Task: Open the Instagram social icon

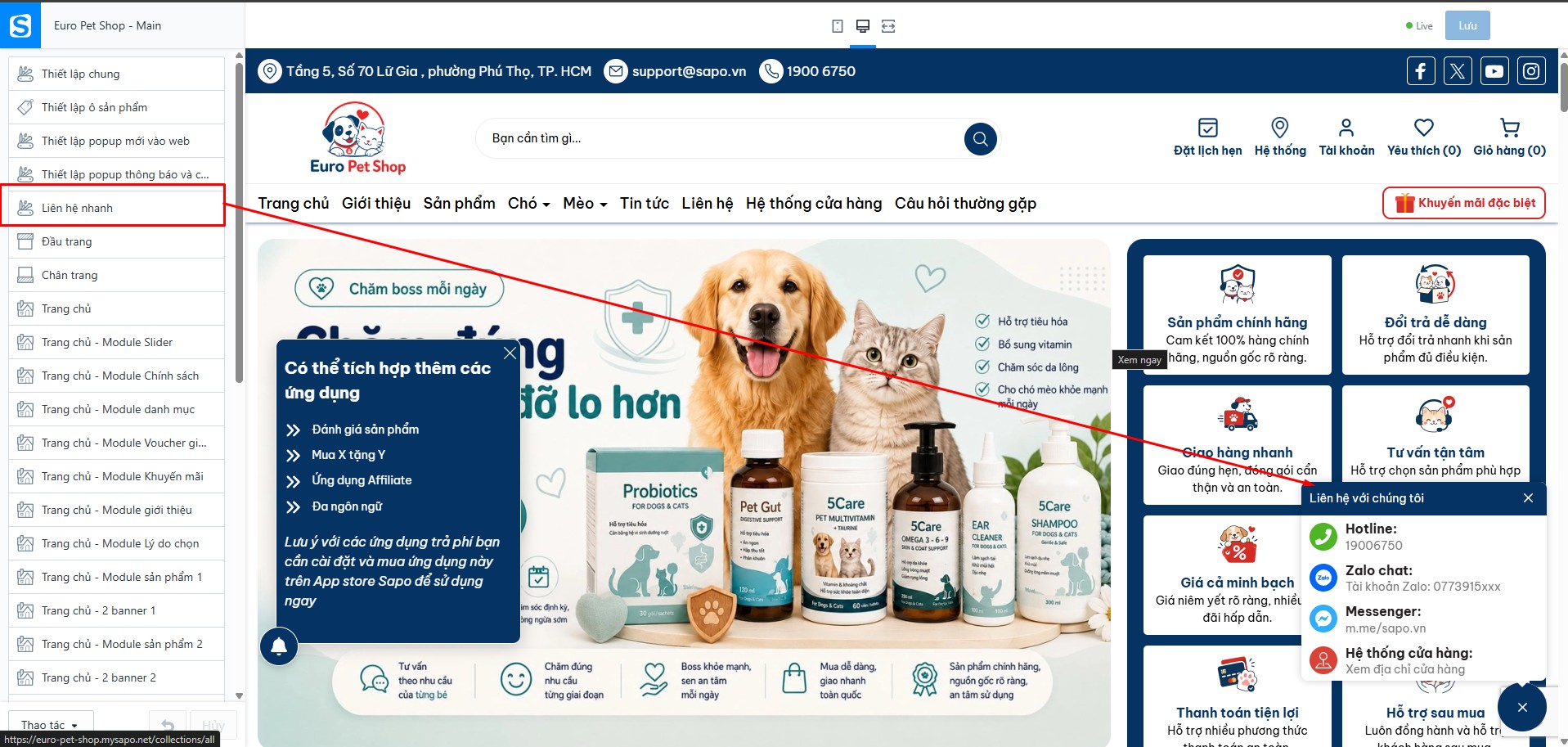Action: click(1531, 71)
